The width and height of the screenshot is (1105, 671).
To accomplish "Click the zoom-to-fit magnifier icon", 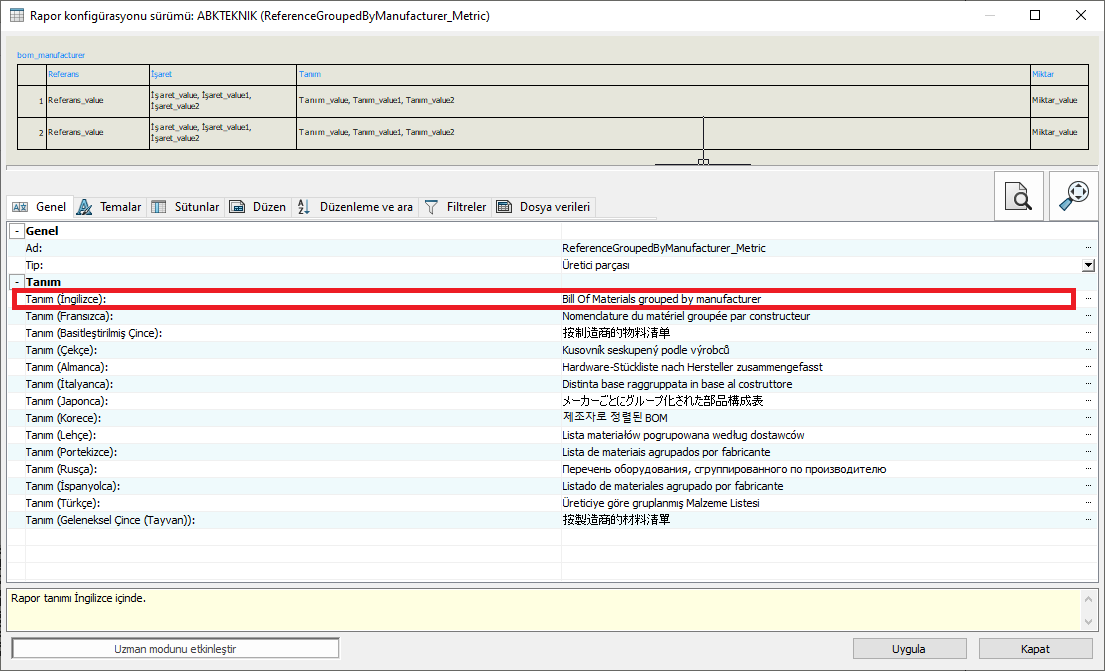I will click(x=1074, y=196).
